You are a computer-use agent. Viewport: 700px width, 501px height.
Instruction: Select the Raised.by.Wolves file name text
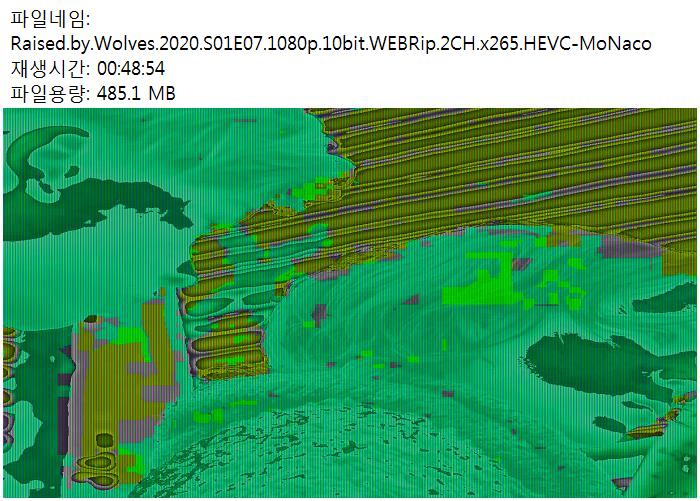coord(331,43)
